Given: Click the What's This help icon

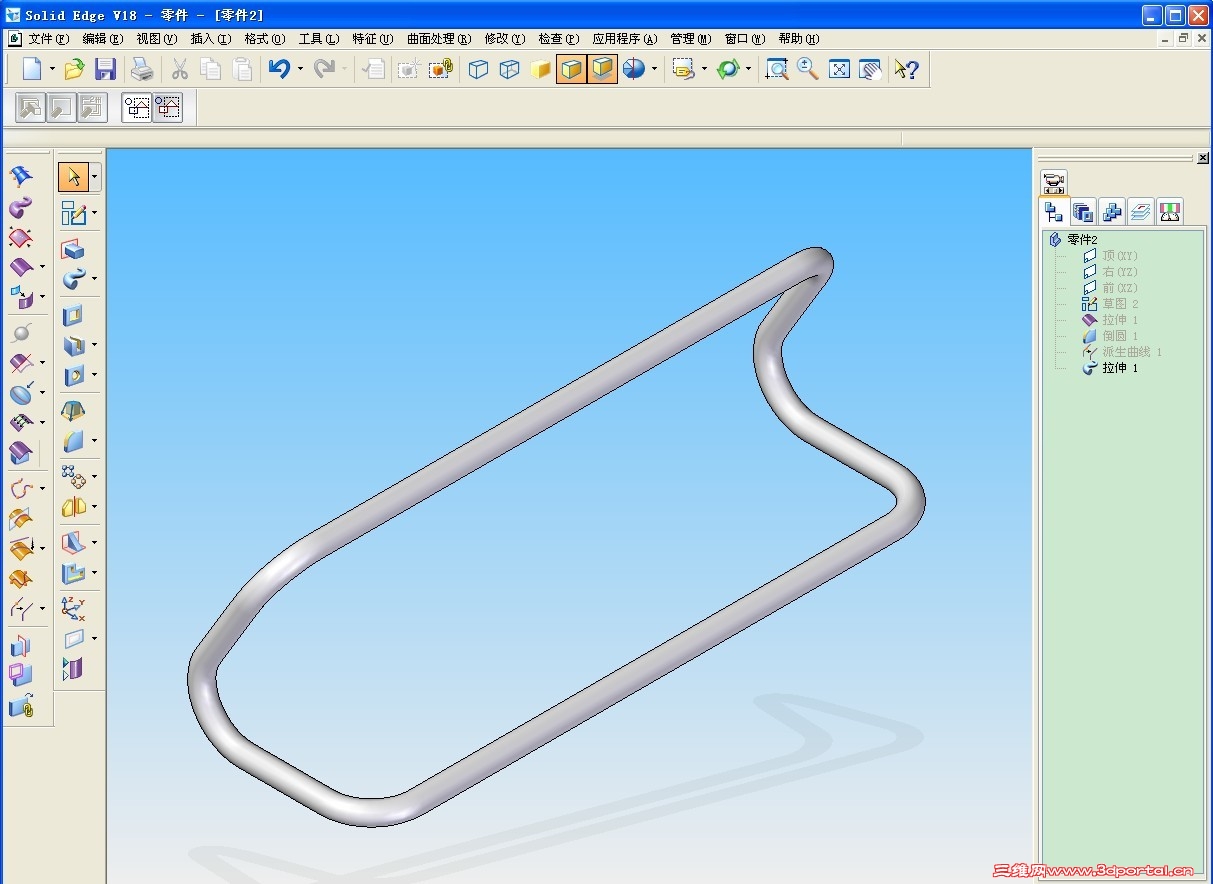Looking at the screenshot, I should [x=907, y=69].
